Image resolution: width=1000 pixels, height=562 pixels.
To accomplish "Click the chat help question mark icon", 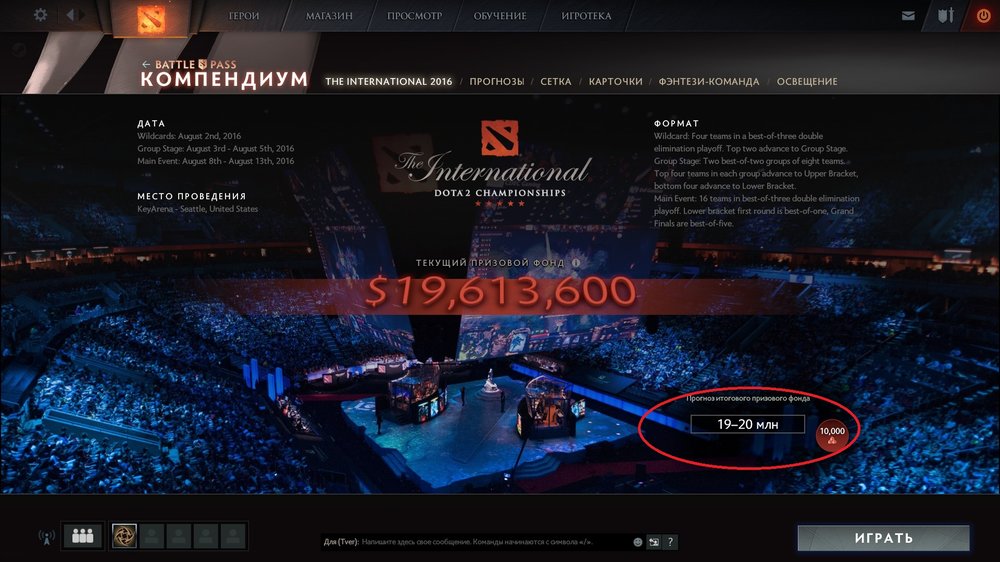I will click(x=670, y=542).
